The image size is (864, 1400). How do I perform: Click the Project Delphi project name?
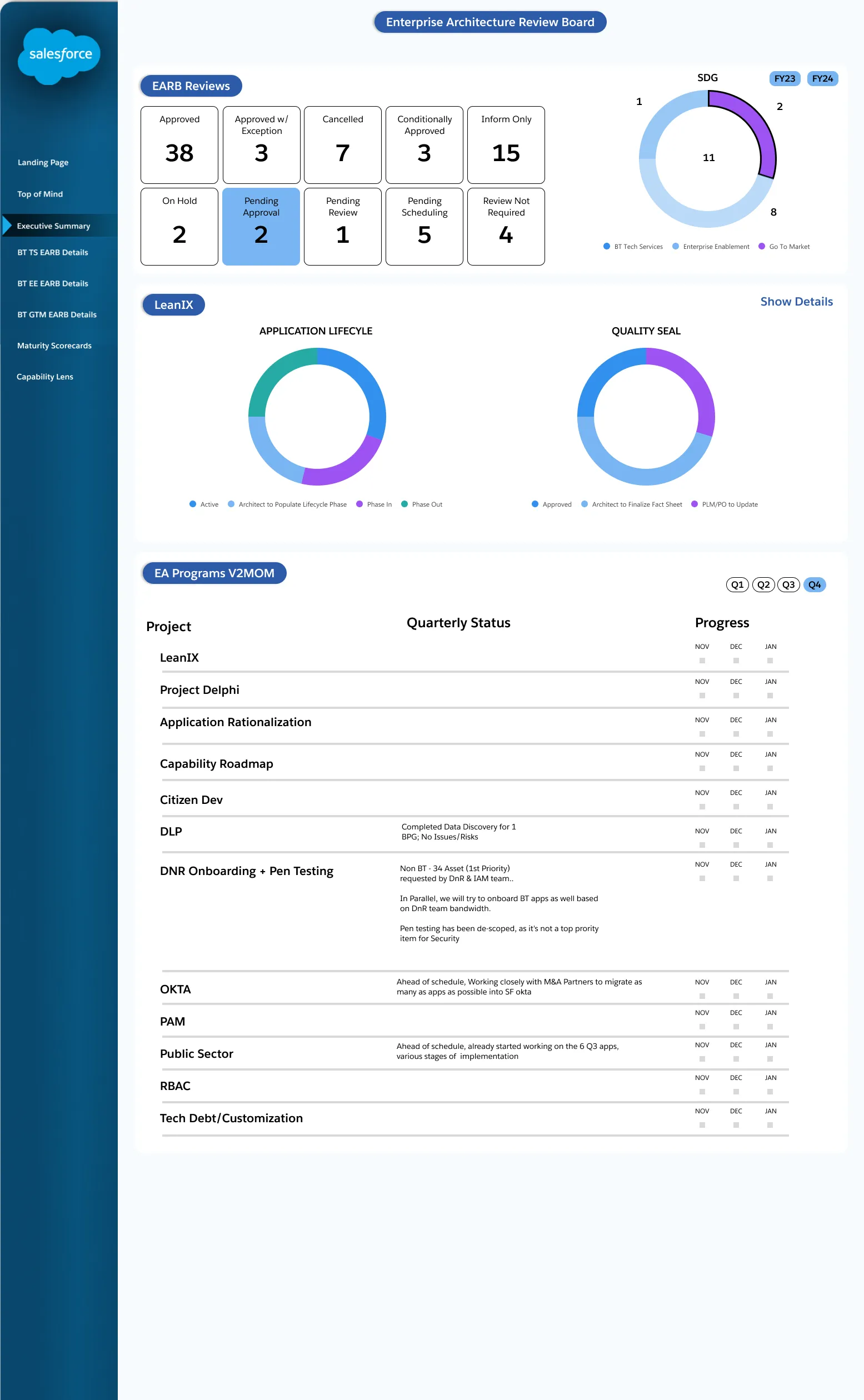point(199,690)
